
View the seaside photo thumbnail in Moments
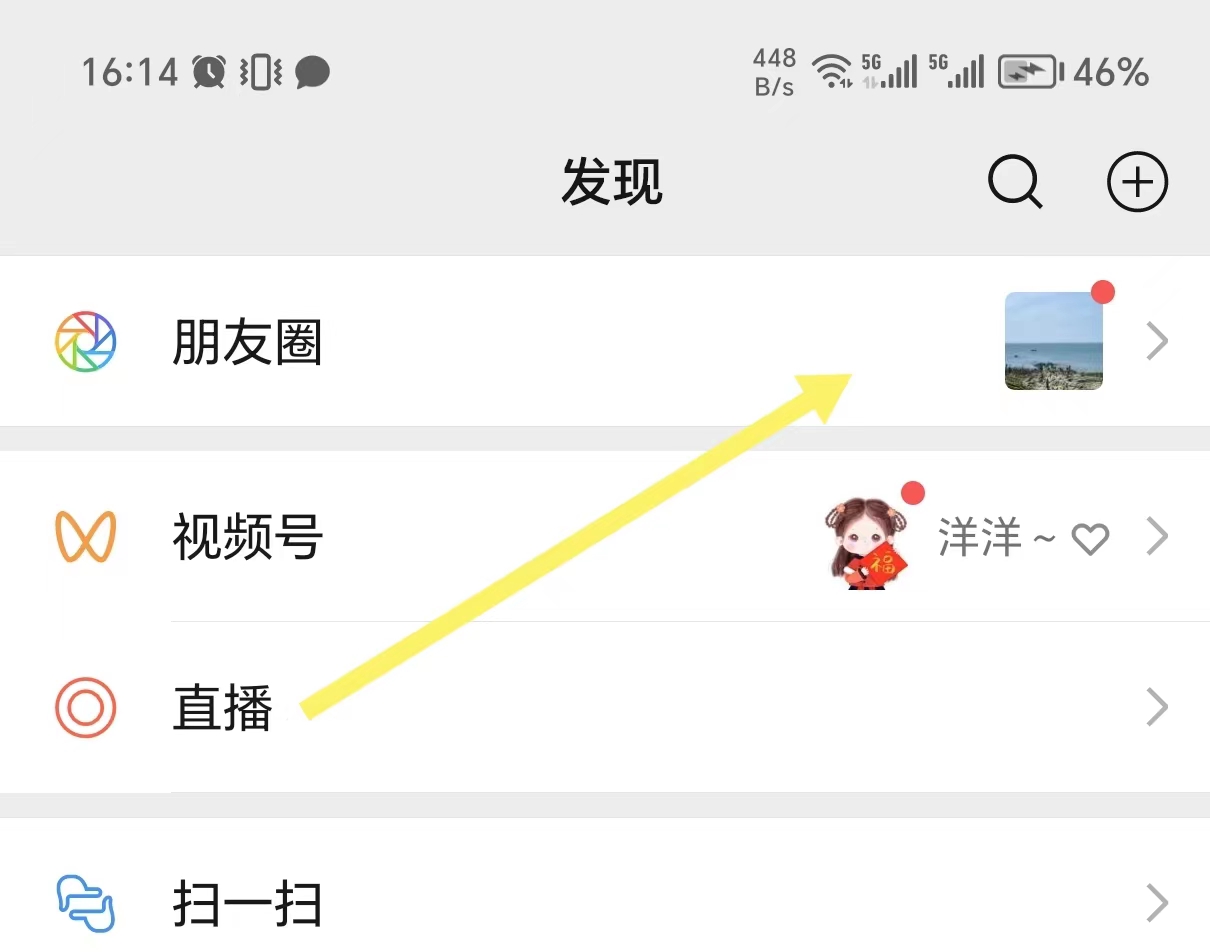(x=1054, y=340)
